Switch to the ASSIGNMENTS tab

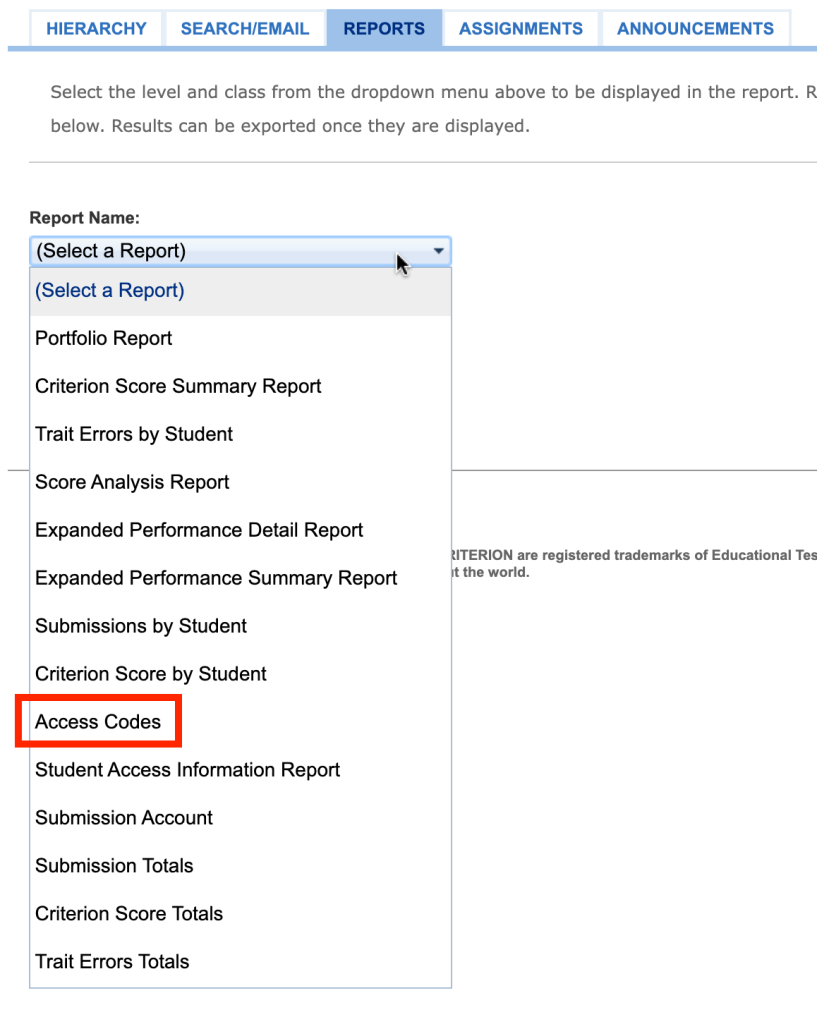[521, 28]
